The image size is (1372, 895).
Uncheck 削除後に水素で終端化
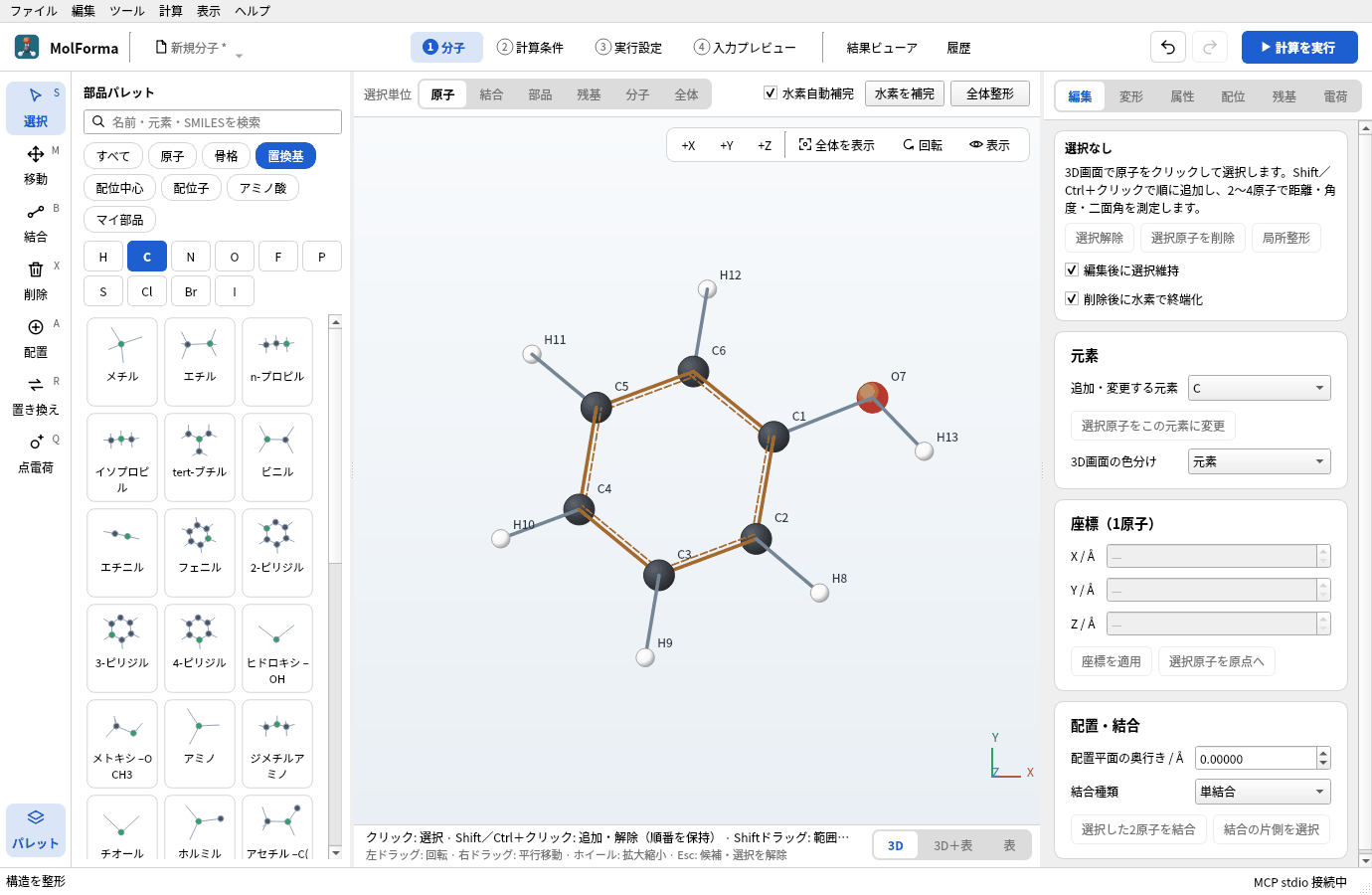(1072, 298)
